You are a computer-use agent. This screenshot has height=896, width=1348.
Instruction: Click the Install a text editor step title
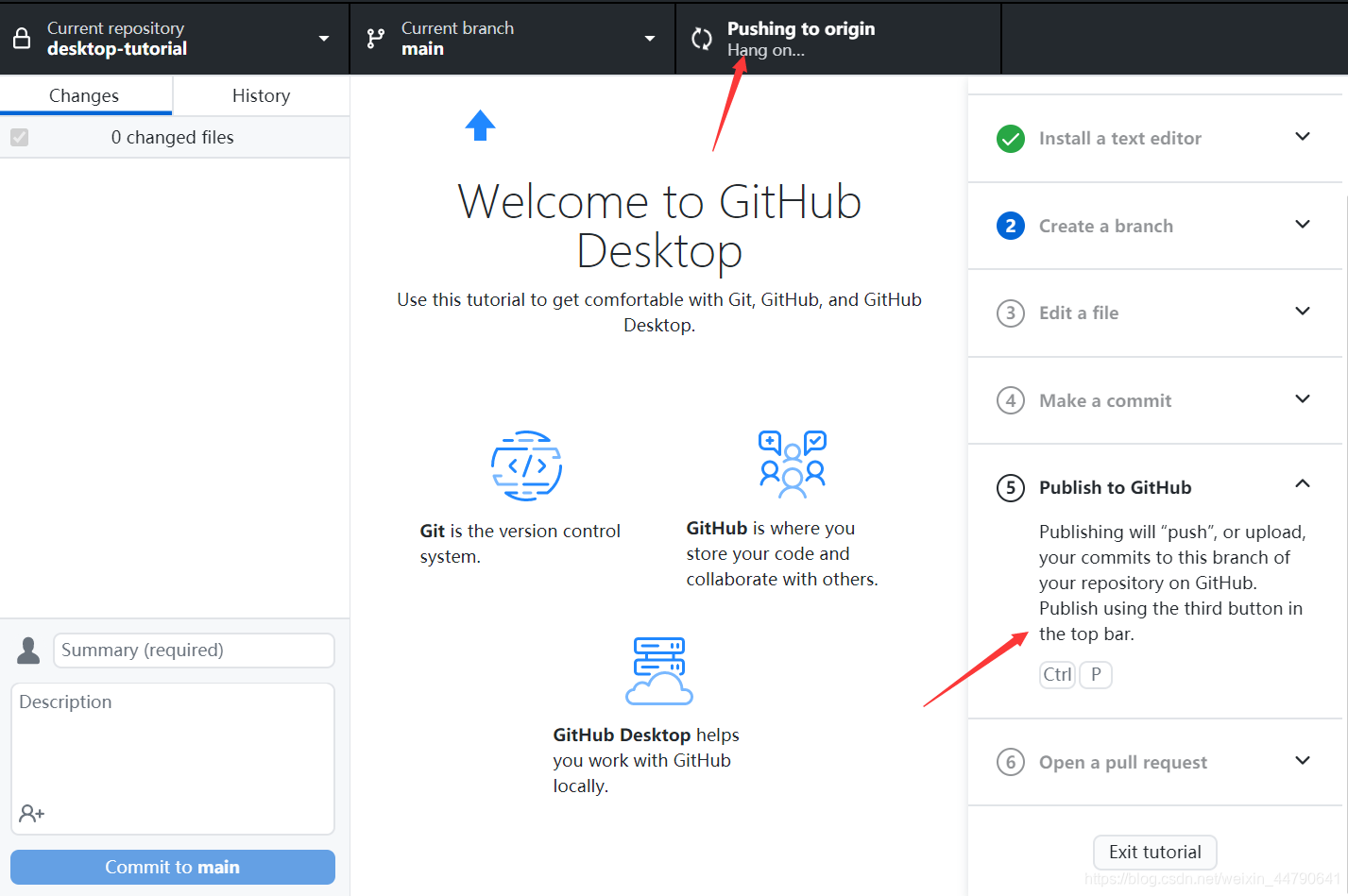click(1120, 139)
